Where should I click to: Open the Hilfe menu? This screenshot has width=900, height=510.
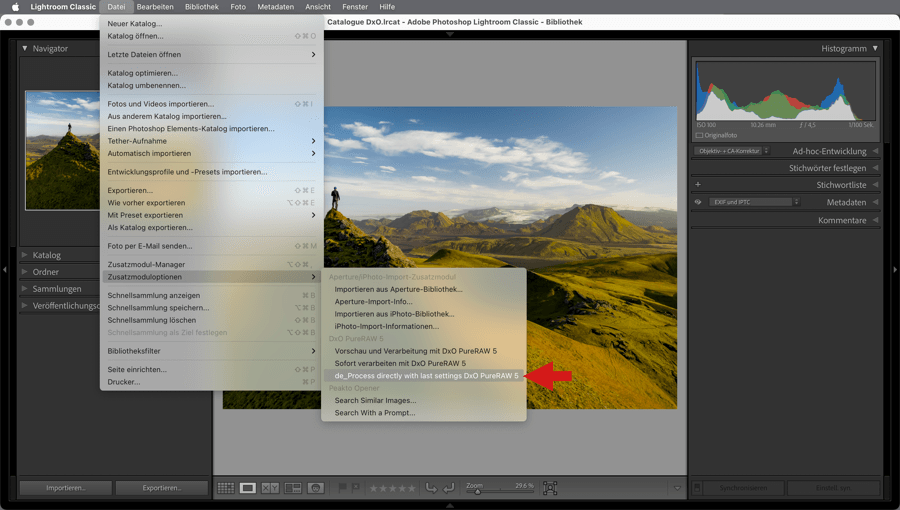(387, 7)
